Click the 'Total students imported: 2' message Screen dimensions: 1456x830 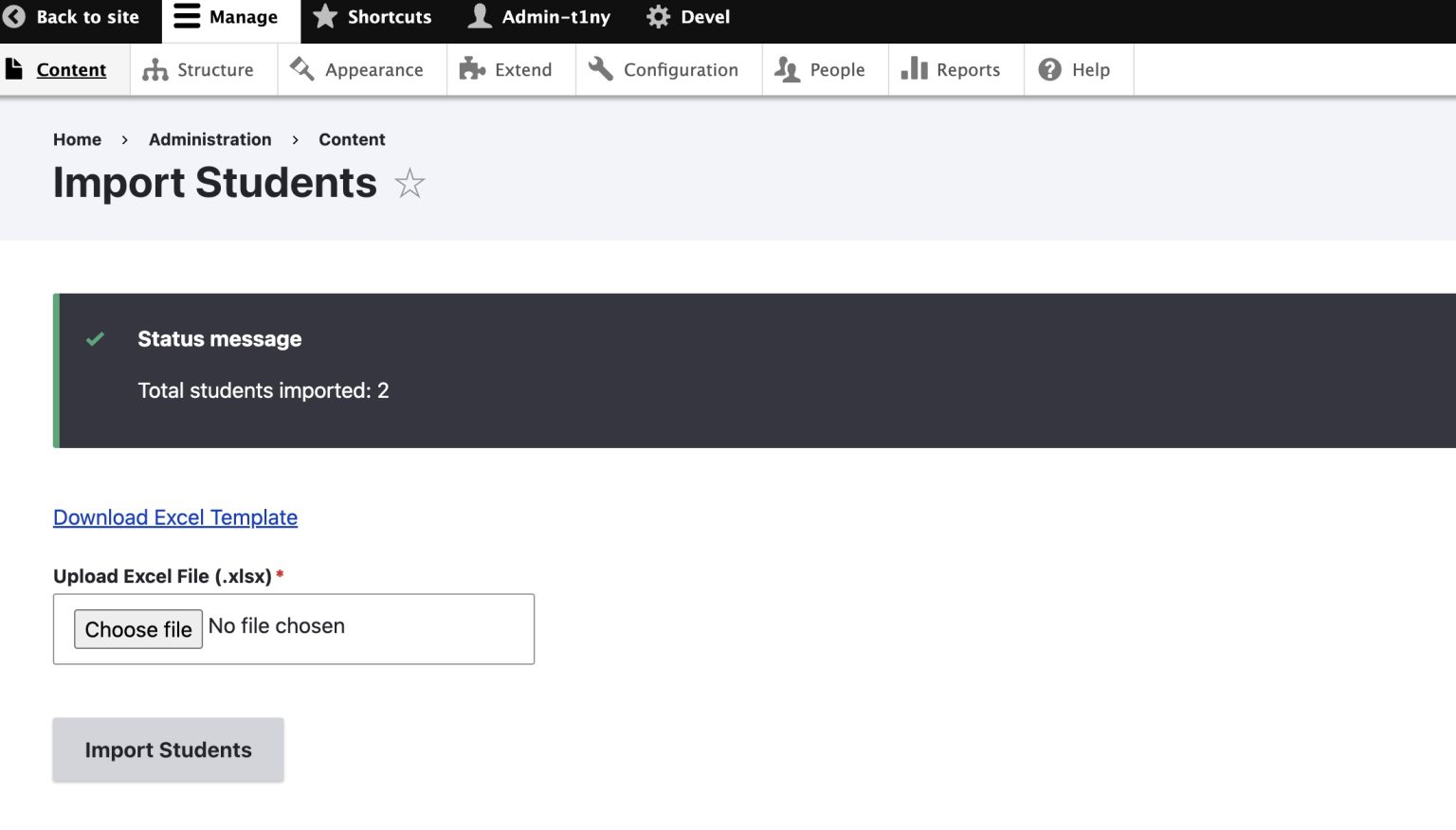point(264,390)
